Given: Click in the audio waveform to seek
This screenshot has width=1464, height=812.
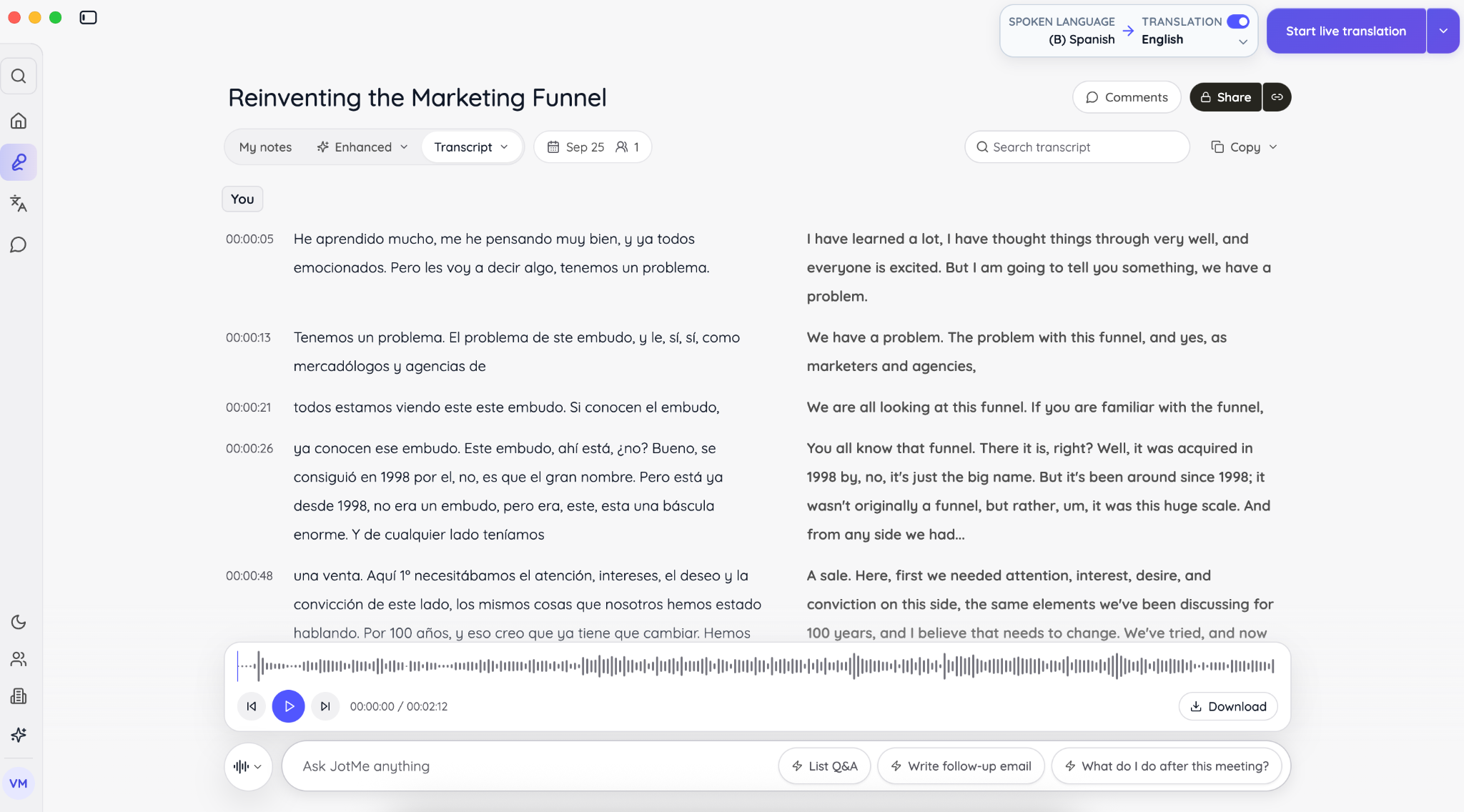Looking at the screenshot, I should click(757, 665).
